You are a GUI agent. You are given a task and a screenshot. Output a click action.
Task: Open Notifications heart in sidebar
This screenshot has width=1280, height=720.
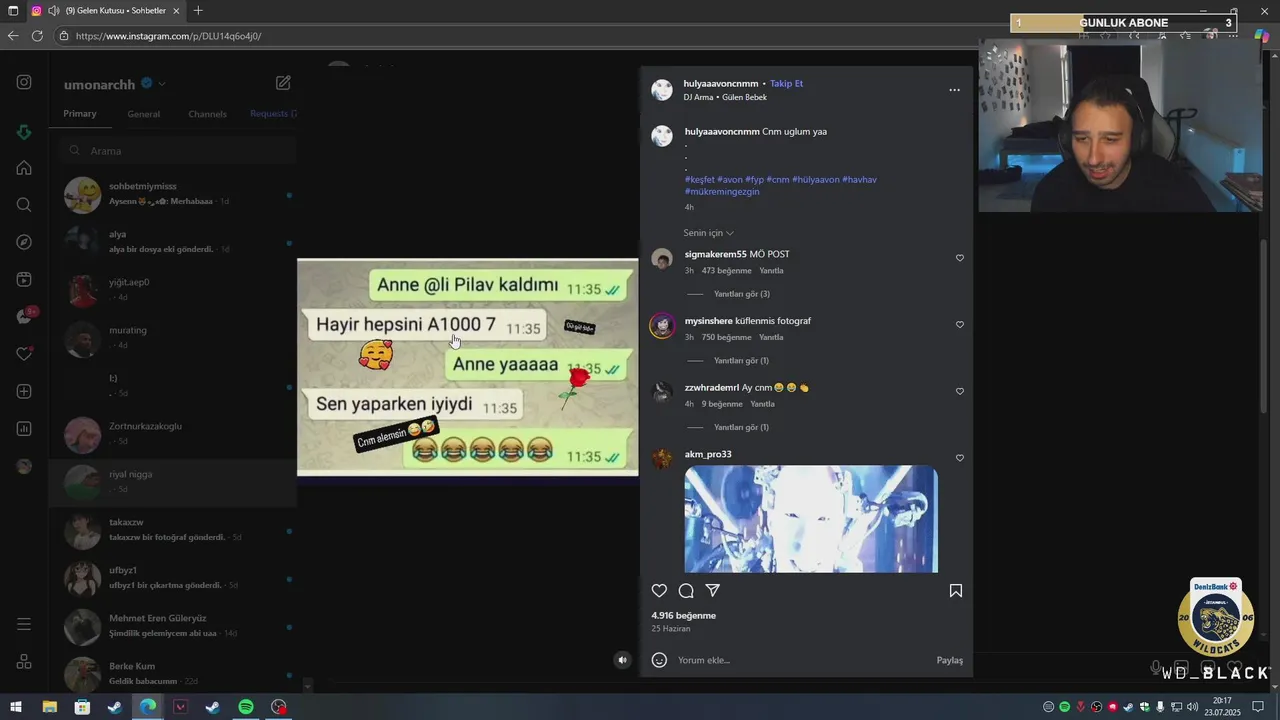tap(24, 354)
